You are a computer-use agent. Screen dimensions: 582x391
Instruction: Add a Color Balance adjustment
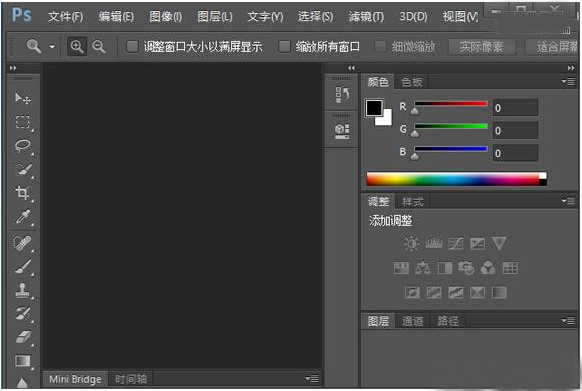[x=423, y=268]
